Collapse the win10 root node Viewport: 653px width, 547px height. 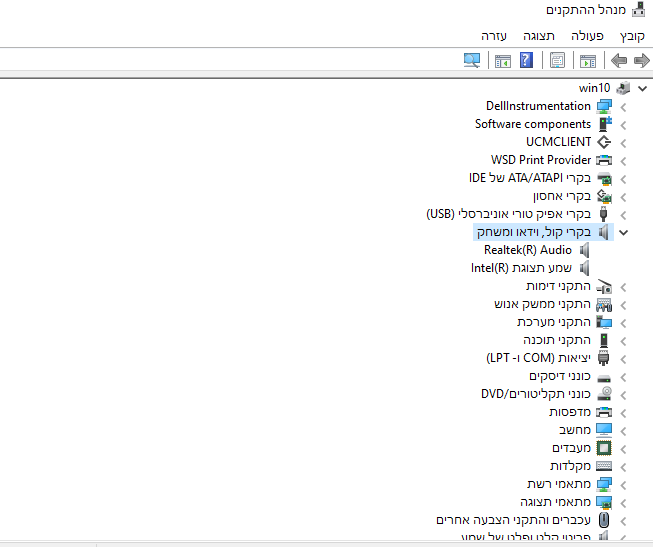coord(642,88)
